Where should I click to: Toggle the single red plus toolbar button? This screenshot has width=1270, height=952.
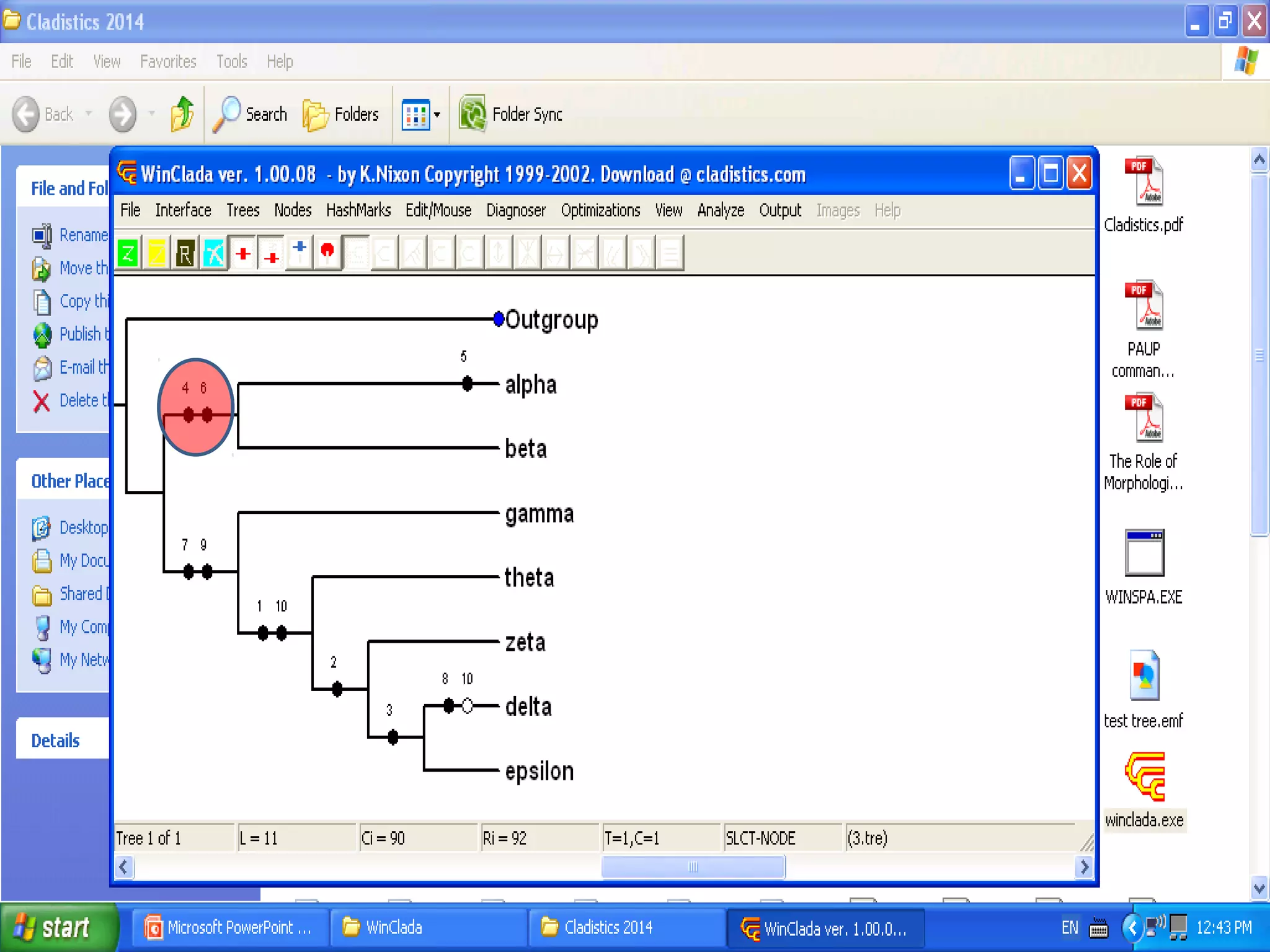point(243,253)
